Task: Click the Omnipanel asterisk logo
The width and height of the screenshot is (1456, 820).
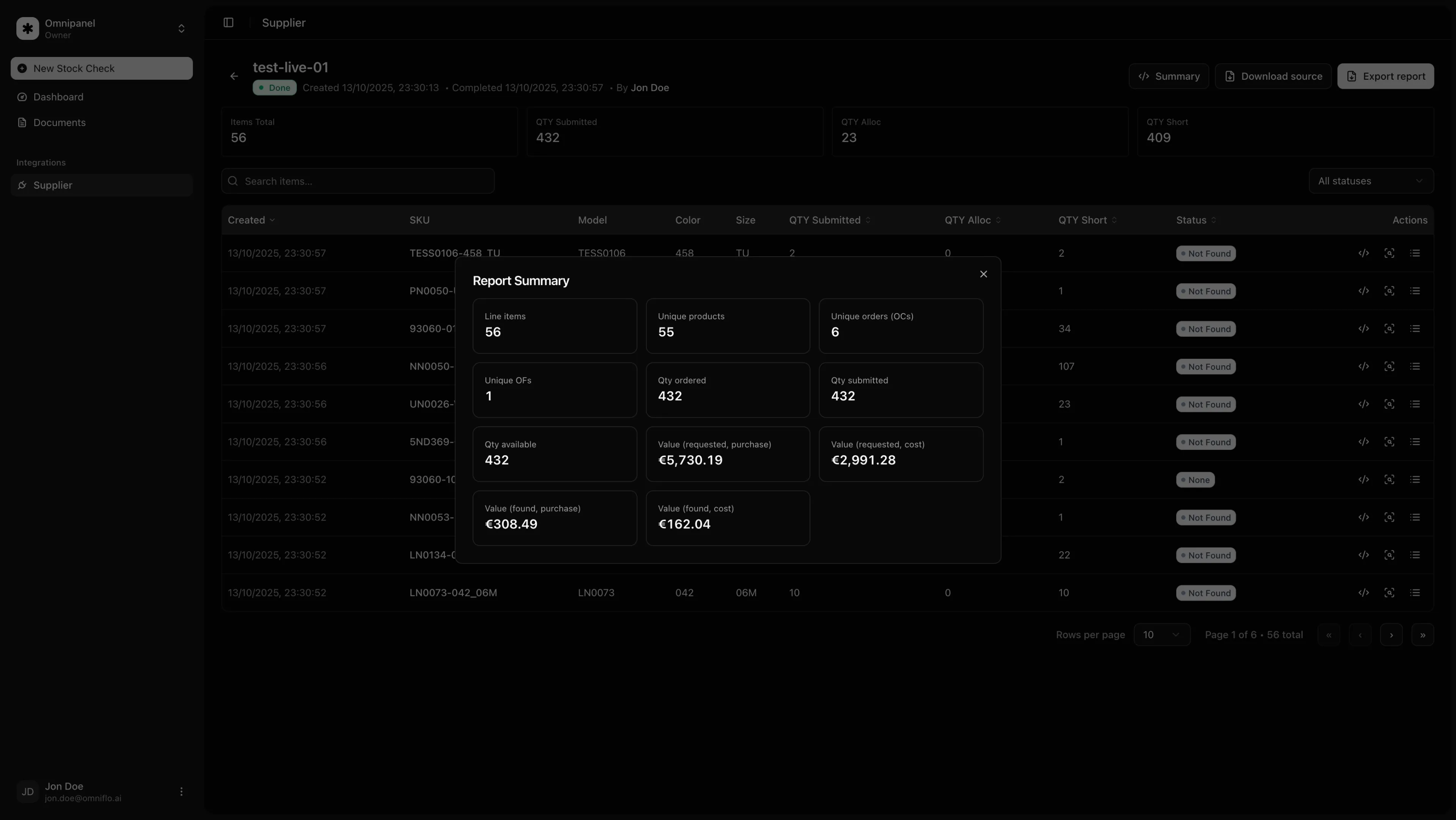Action: (x=28, y=28)
